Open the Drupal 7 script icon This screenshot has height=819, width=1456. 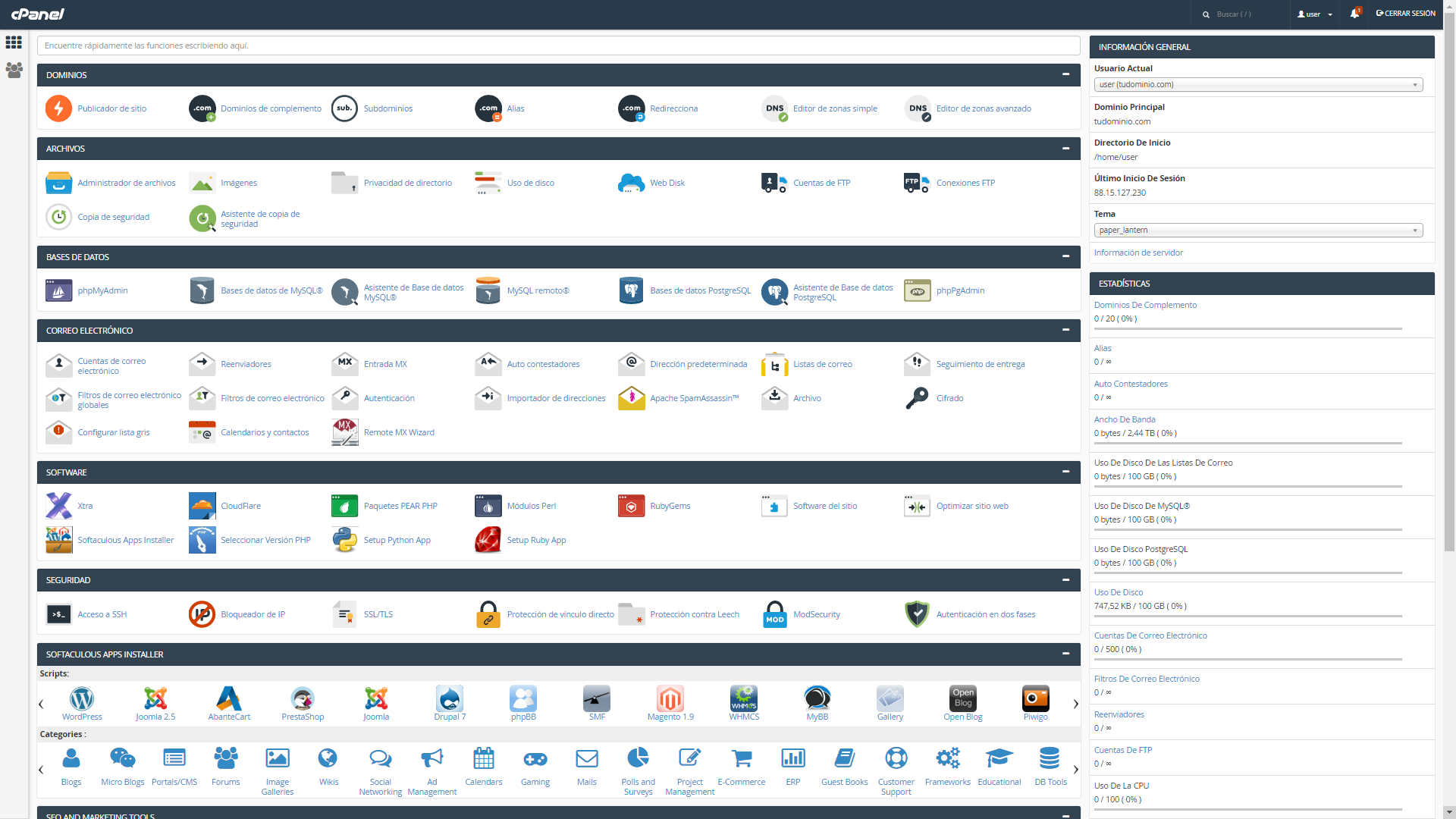click(x=450, y=698)
